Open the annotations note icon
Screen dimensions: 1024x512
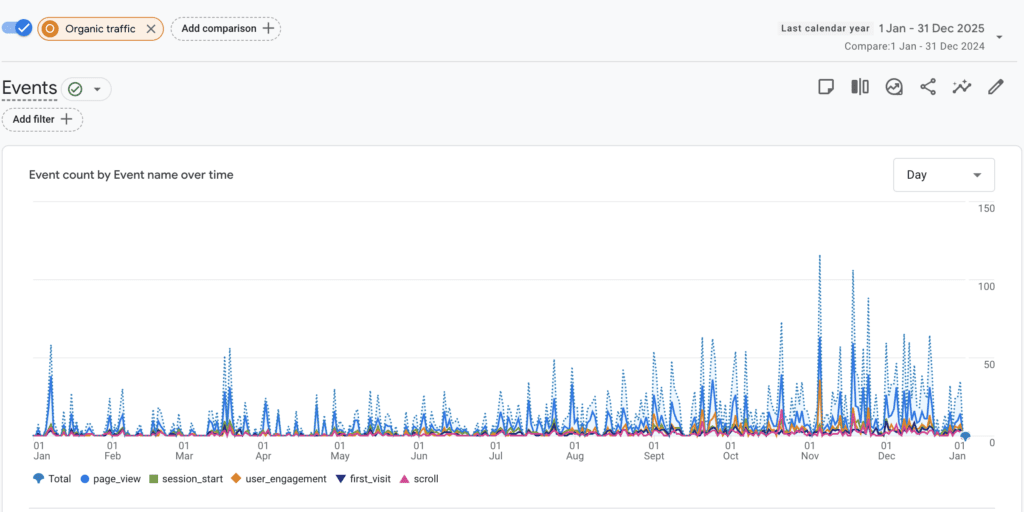[826, 87]
